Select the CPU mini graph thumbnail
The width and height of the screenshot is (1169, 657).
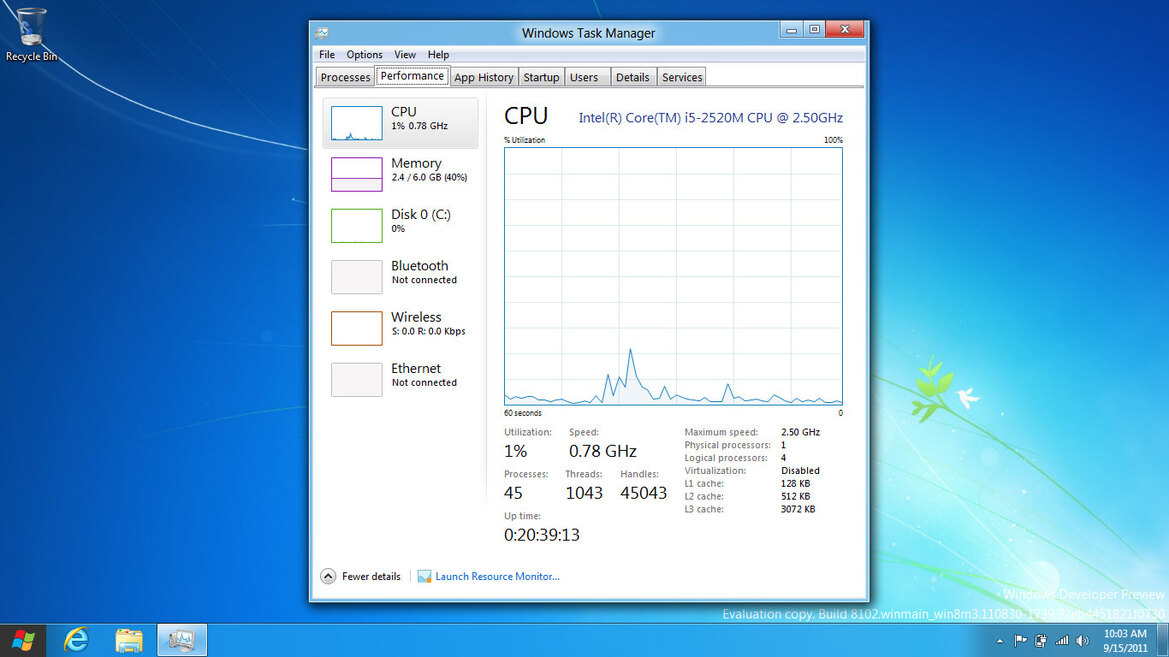356,123
